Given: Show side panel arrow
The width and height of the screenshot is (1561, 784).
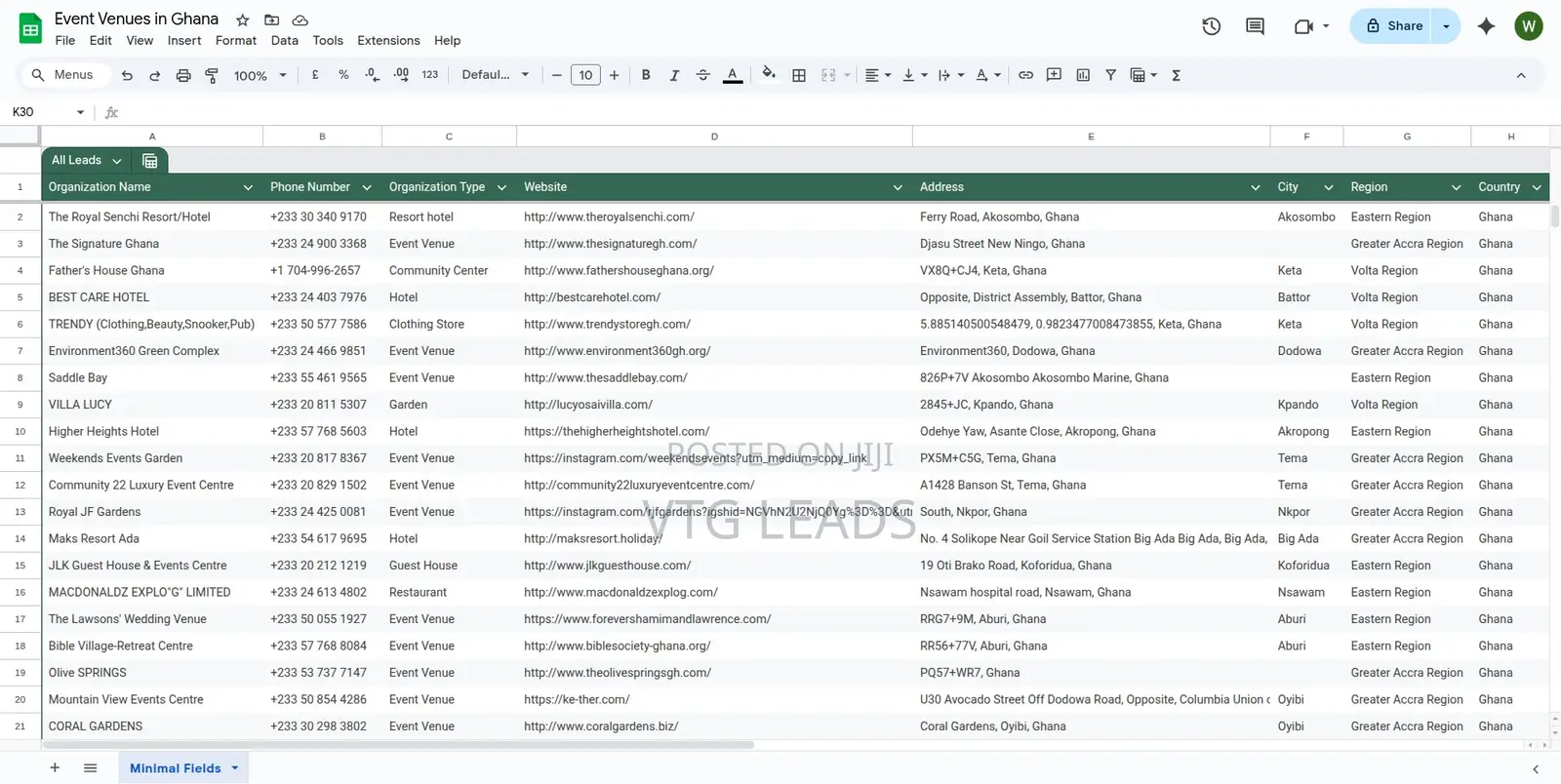Looking at the screenshot, I should tap(1536, 769).
